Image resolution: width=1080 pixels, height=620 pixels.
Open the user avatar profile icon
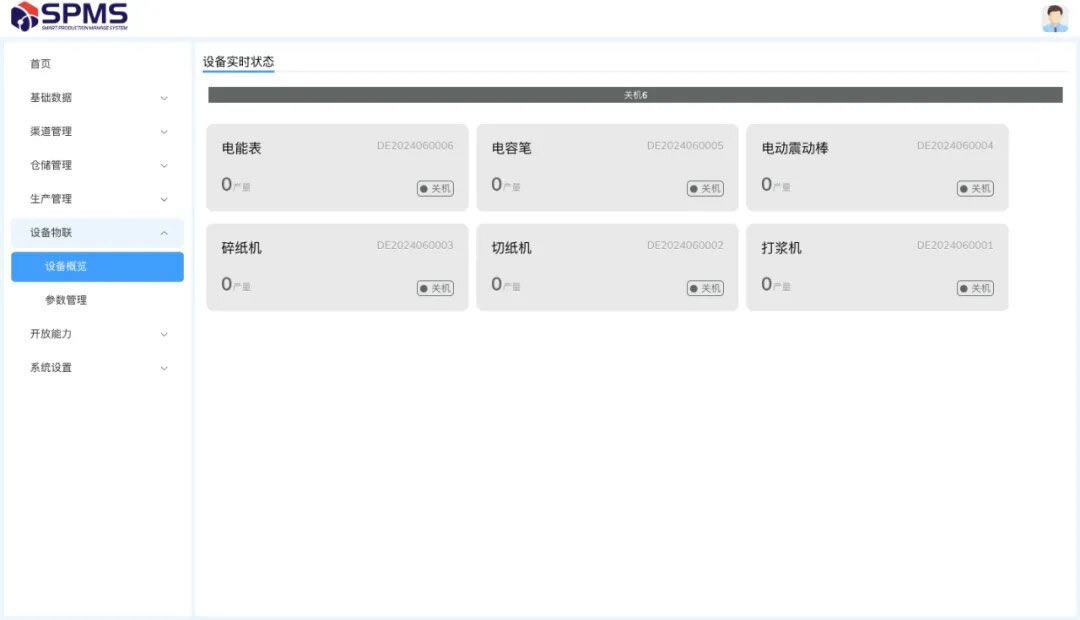pos(1054,18)
